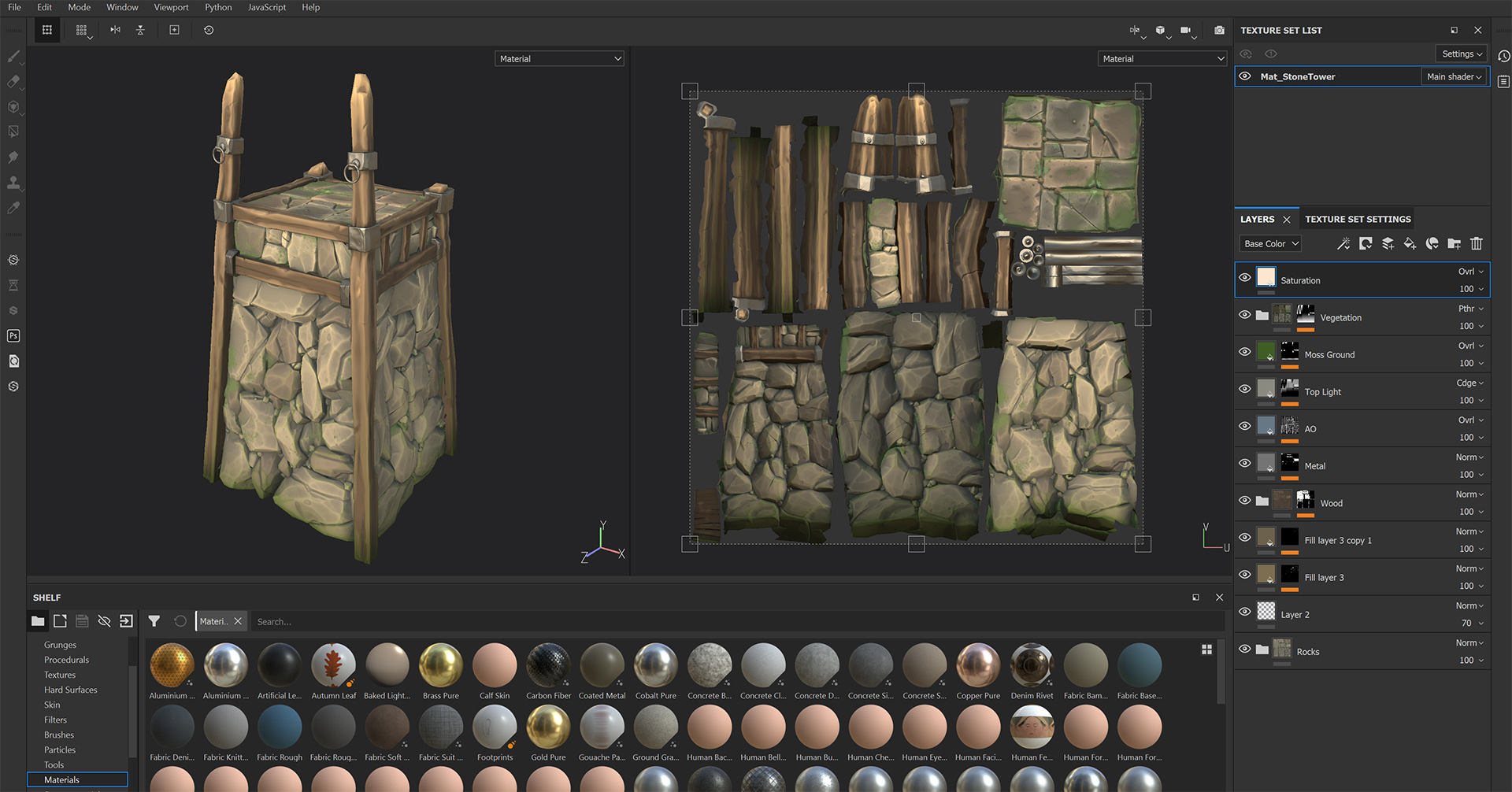Select the Procedurals shelf category

tap(66, 660)
